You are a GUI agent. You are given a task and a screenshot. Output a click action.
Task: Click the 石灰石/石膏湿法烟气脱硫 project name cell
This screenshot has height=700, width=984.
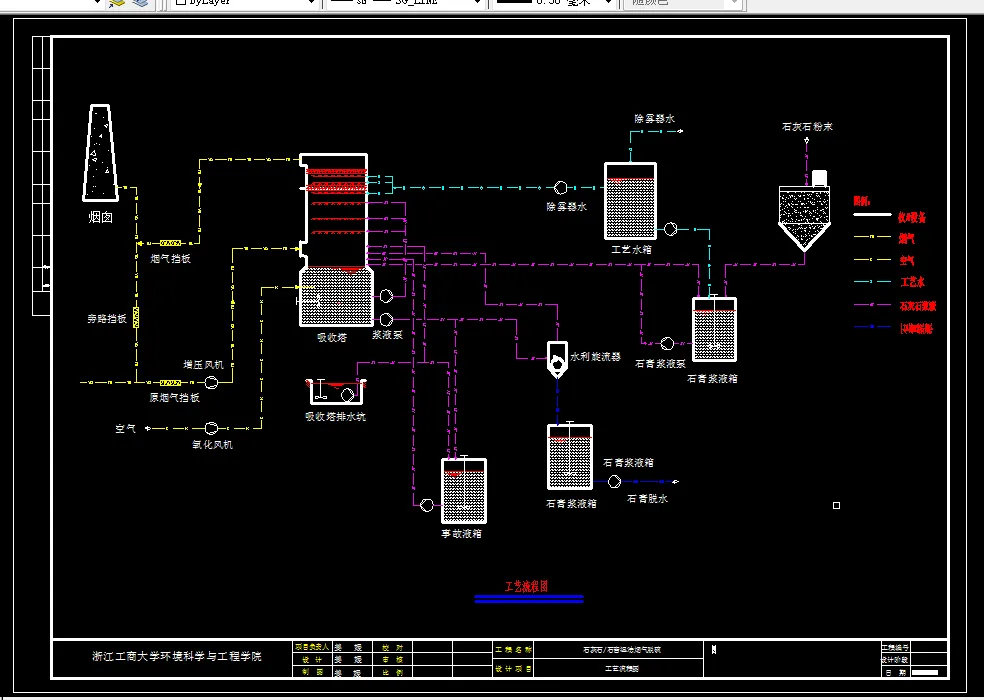coord(621,650)
